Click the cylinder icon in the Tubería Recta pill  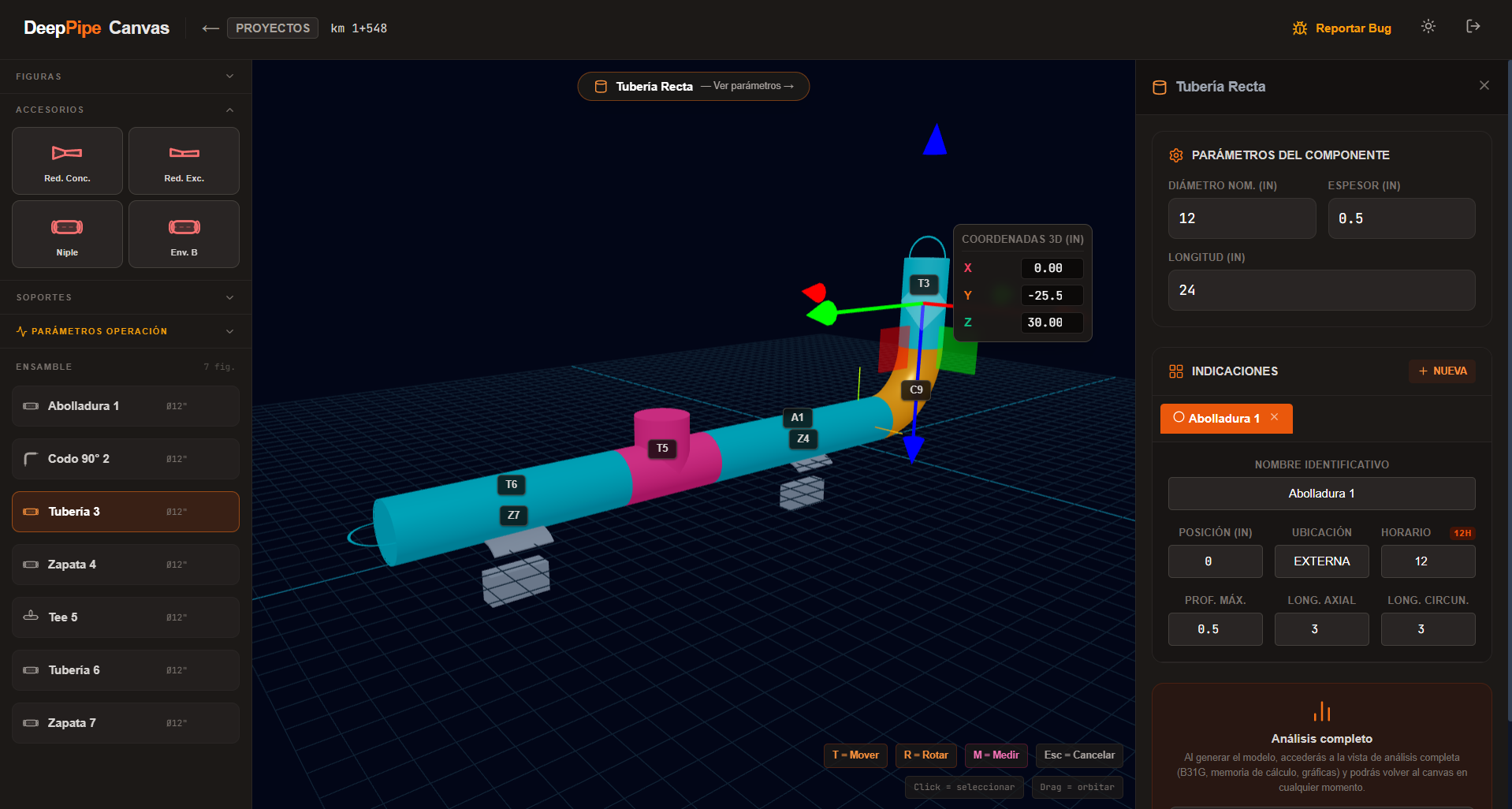(x=601, y=87)
